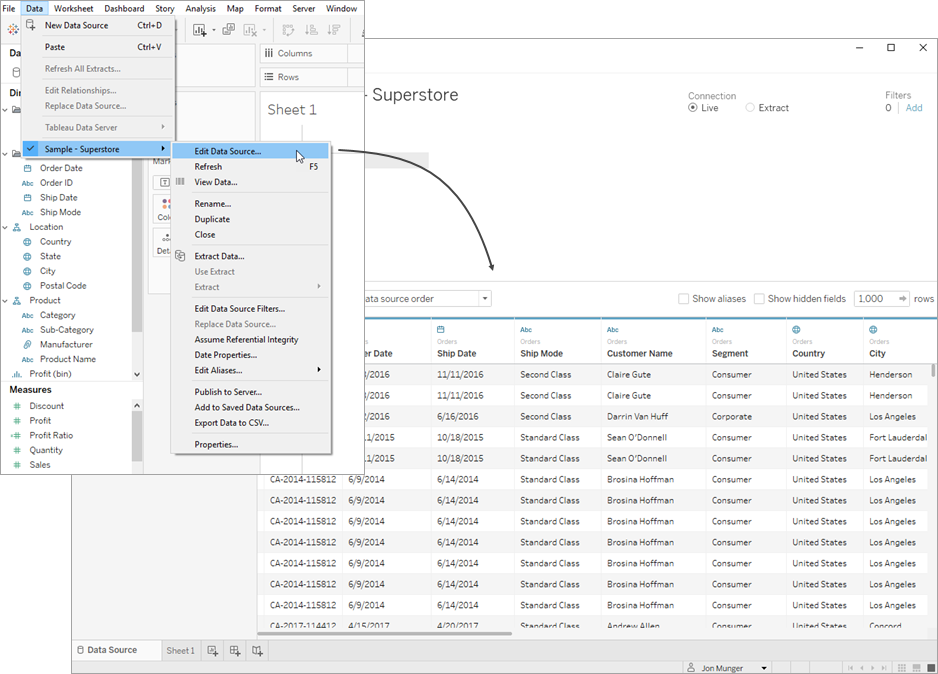Check Show hidden fields
The image size is (938, 674).
point(761,298)
